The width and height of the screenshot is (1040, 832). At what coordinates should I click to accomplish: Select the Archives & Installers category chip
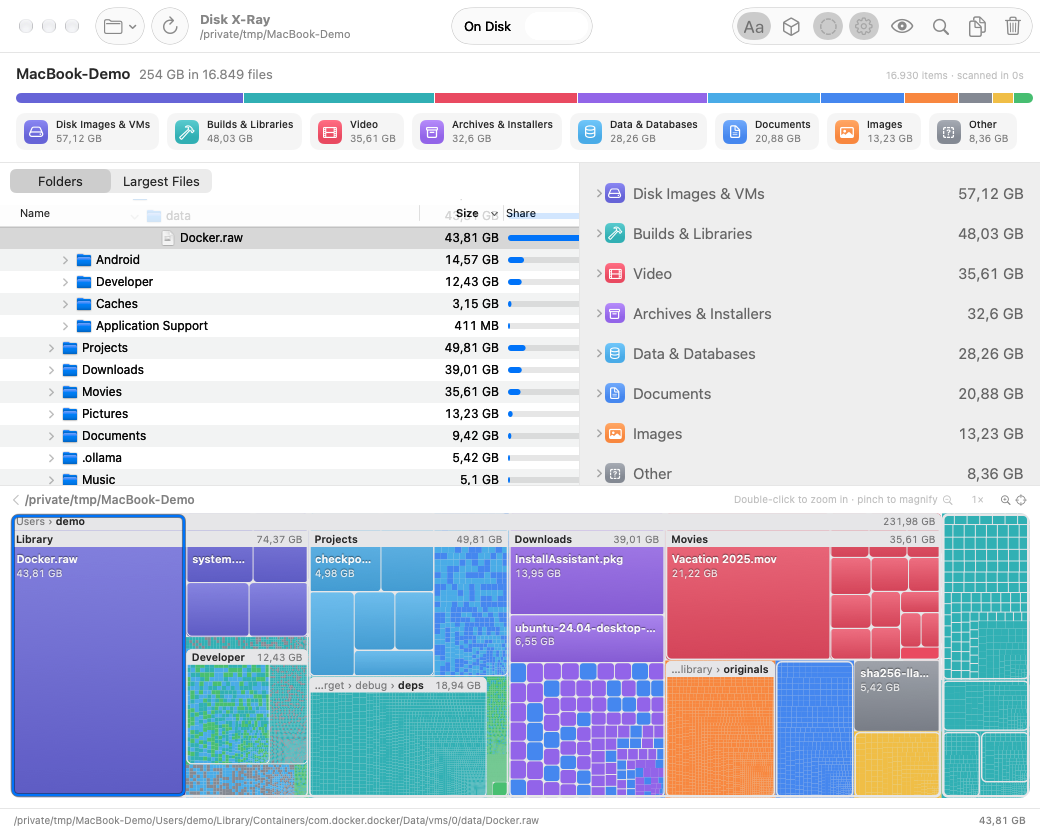point(487,131)
